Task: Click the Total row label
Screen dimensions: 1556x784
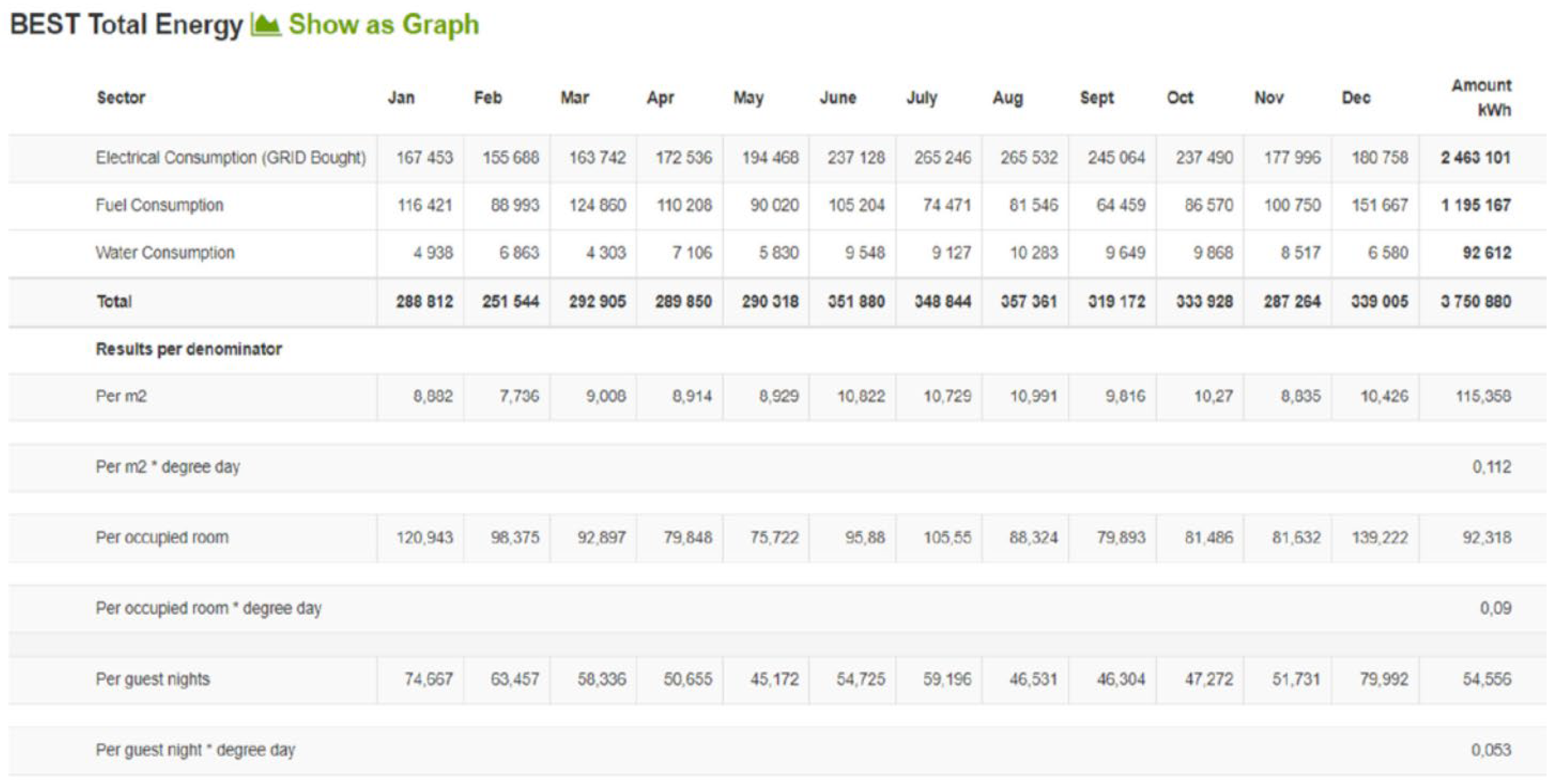Action: tap(114, 301)
